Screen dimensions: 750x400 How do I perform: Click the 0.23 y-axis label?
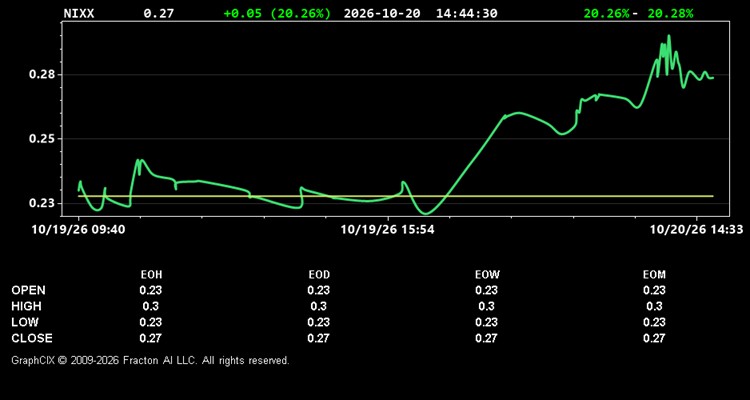pyautogui.click(x=42, y=203)
